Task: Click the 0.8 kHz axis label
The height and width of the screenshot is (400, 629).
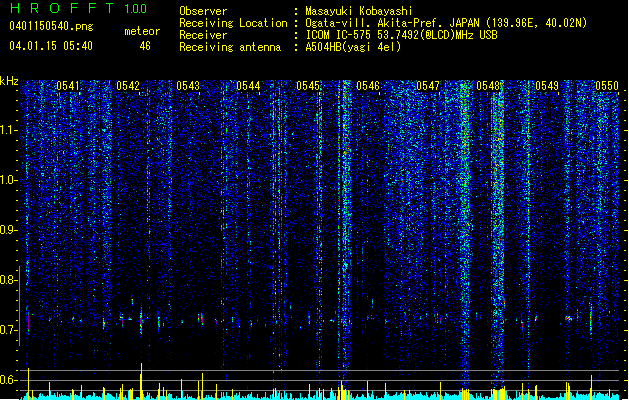Action: [x=8, y=280]
